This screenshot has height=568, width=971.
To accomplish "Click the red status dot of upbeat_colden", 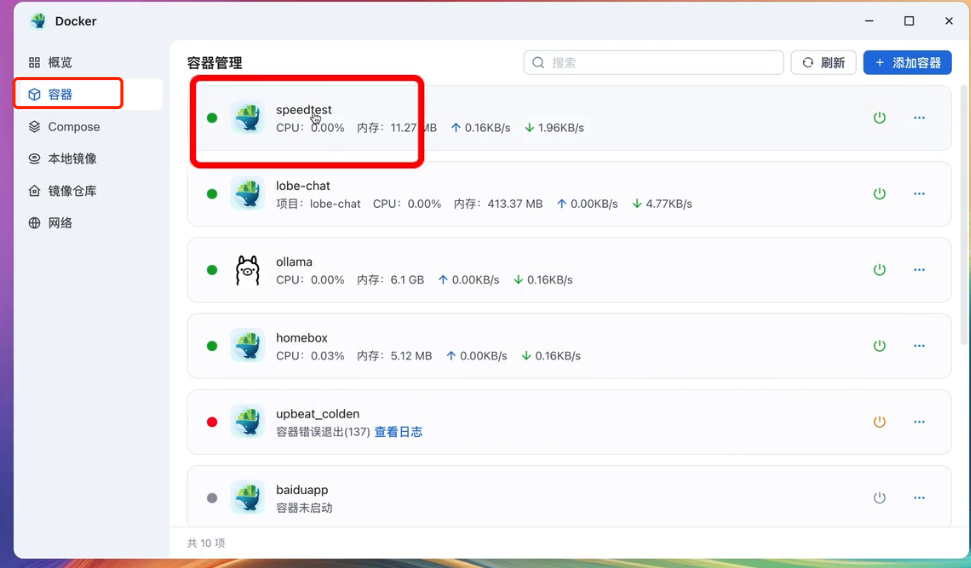I will [x=212, y=422].
